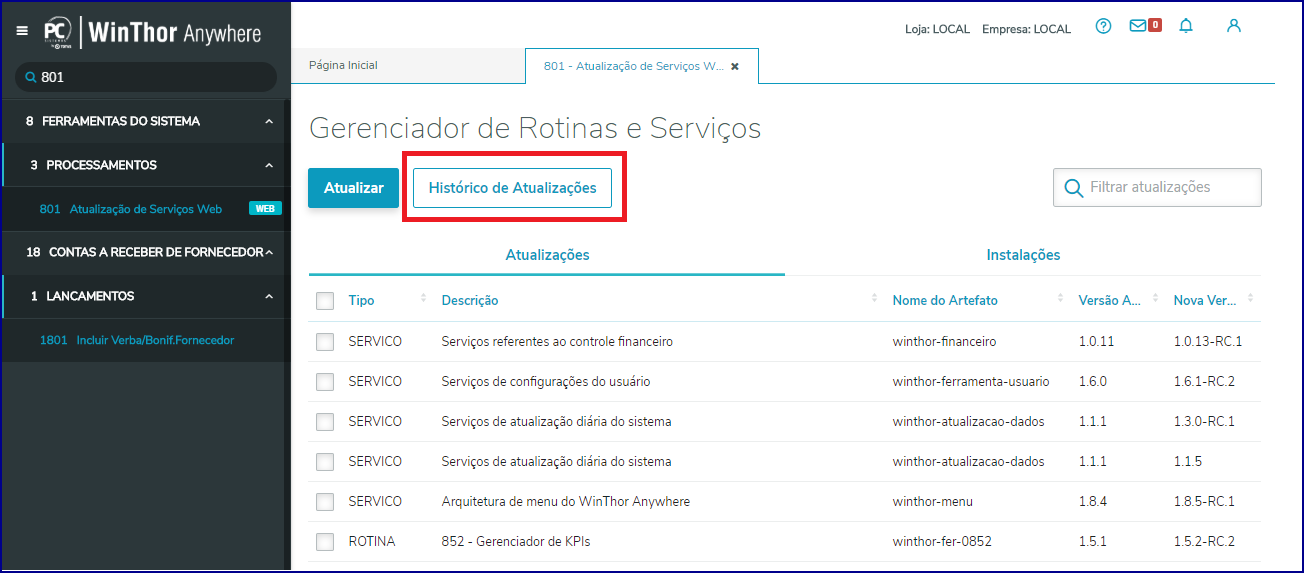Click the search magnifier in the sidebar
1304x573 pixels.
coord(31,77)
